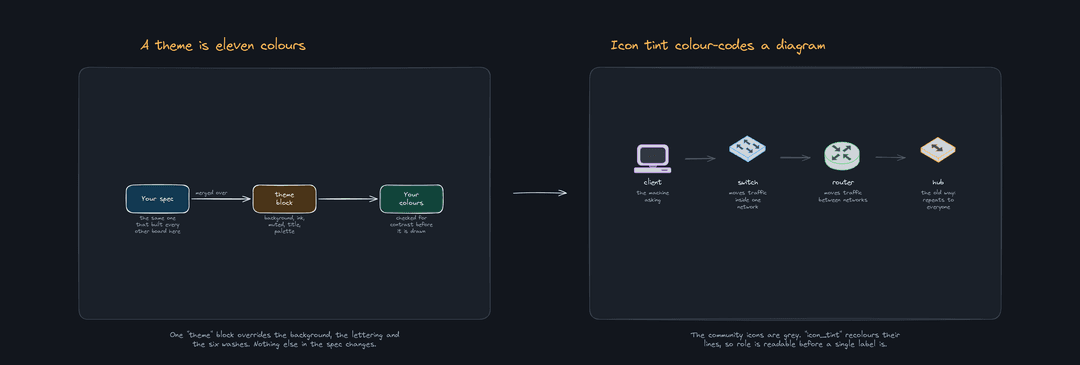This screenshot has width=1080, height=365.
Task: Select heading 'Icon tint colour-codes a diagram'
Action: (x=718, y=45)
